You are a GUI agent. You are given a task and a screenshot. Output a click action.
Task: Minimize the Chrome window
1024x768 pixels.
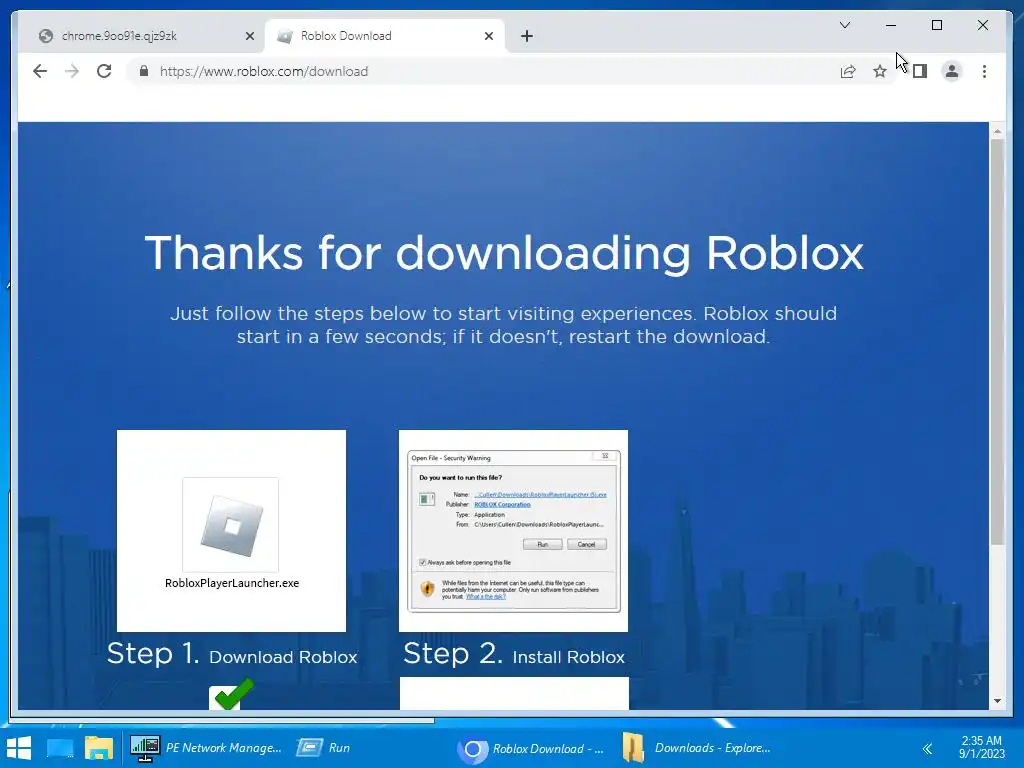[891, 25]
